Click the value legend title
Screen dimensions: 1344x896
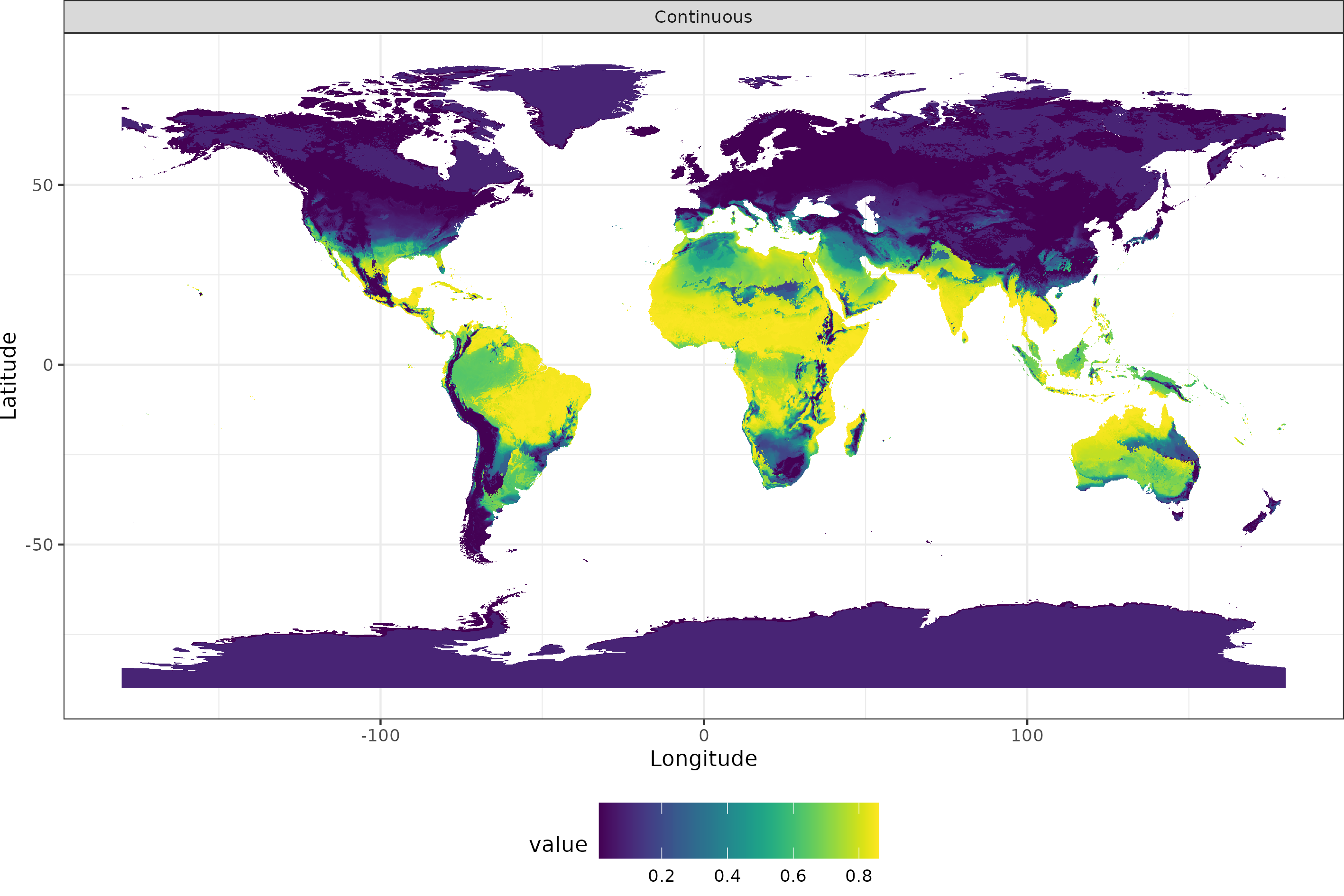[558, 845]
